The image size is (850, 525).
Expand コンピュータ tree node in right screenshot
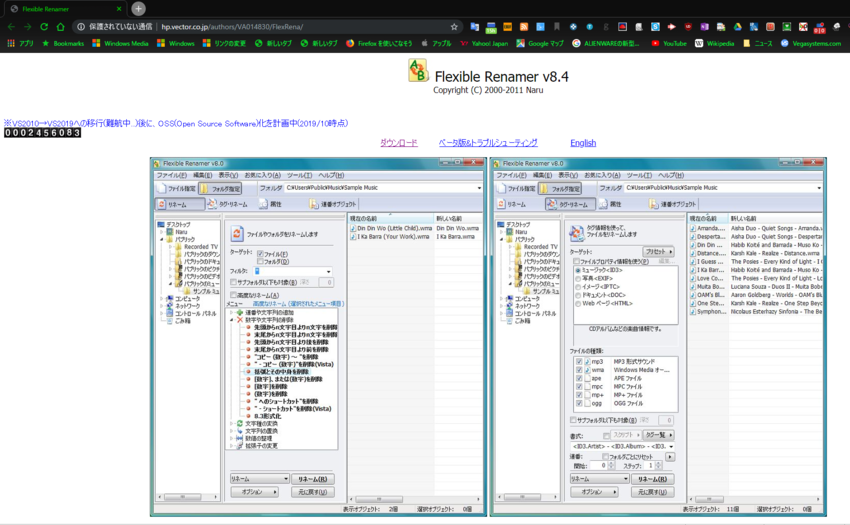[x=501, y=299]
